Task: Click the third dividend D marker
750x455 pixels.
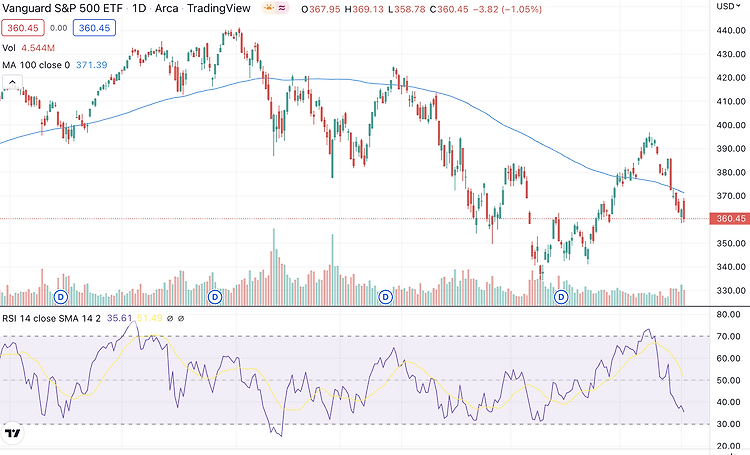Action: 385,297
